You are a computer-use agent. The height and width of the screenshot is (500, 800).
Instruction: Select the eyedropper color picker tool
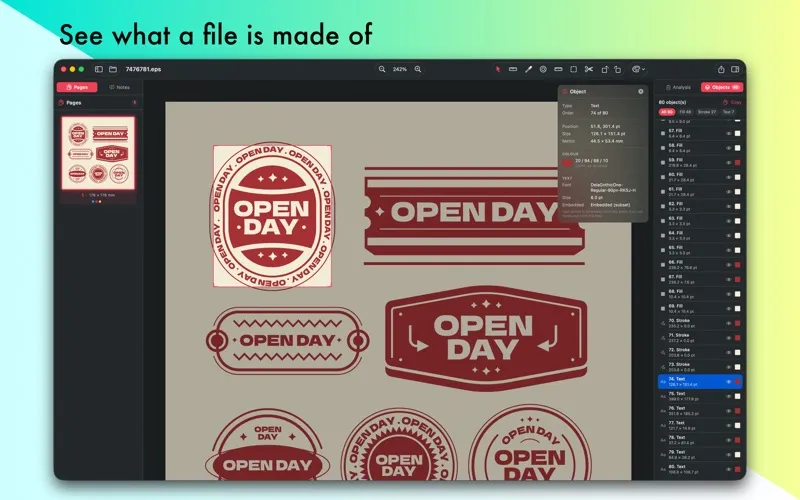tap(528, 69)
